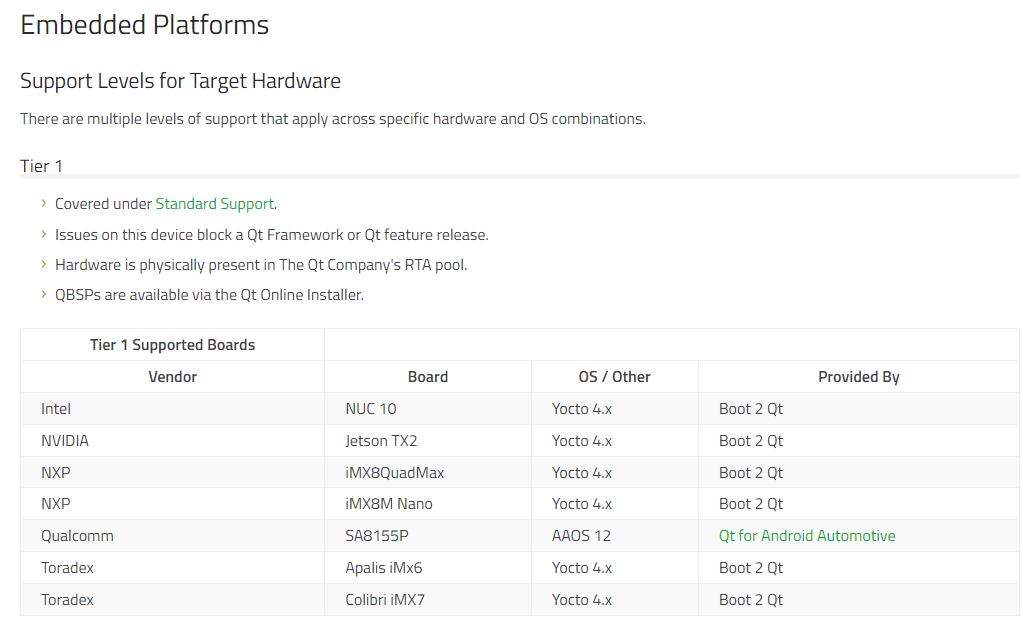1036x628 pixels.
Task: Select the iMX8QuadMax board cell
Action: [427, 473]
